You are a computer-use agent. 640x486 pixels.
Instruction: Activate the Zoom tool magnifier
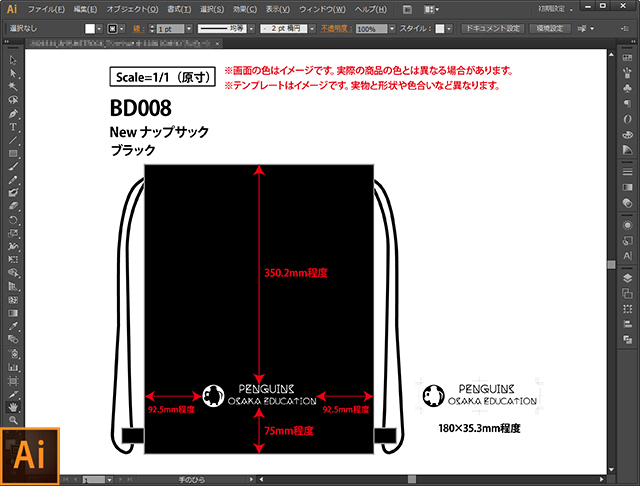coord(13,420)
